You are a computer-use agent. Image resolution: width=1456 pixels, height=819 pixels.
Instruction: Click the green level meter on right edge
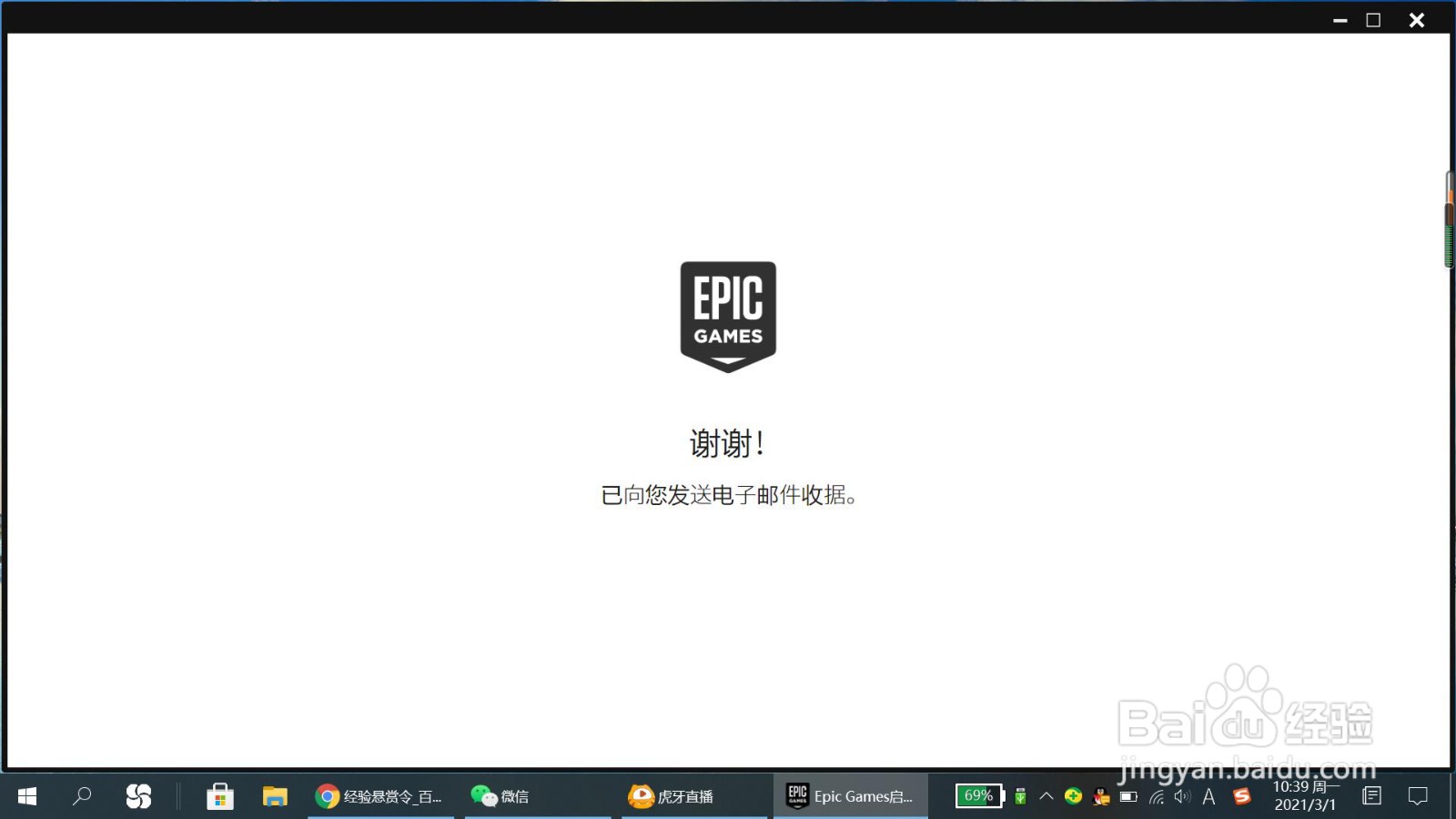1449,246
